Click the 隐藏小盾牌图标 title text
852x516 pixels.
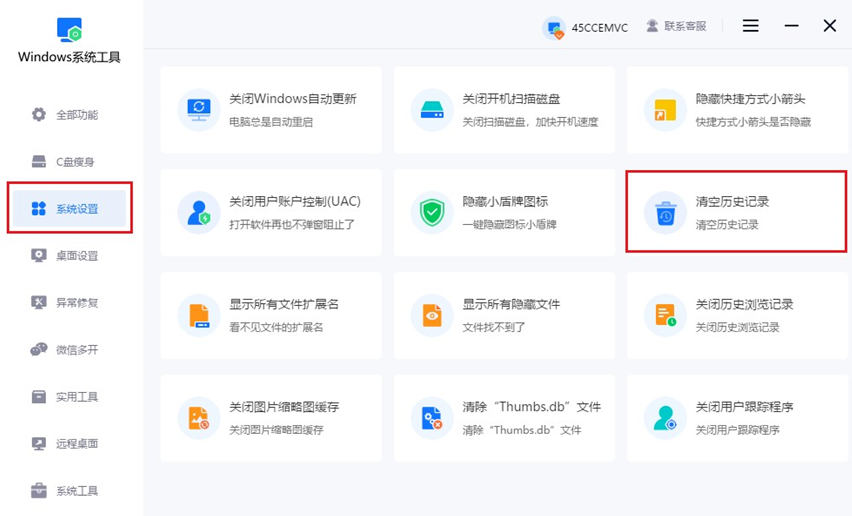pos(505,202)
